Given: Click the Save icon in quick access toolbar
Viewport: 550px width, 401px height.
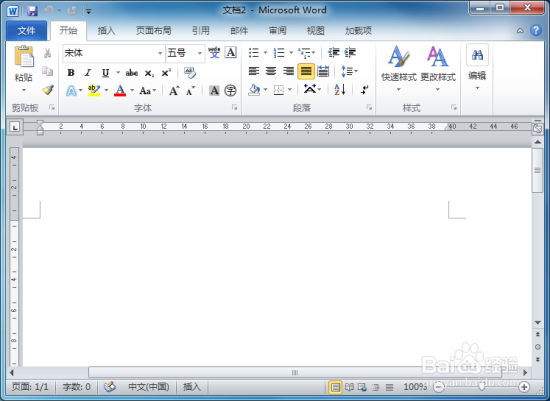Looking at the screenshot, I should (x=32, y=11).
